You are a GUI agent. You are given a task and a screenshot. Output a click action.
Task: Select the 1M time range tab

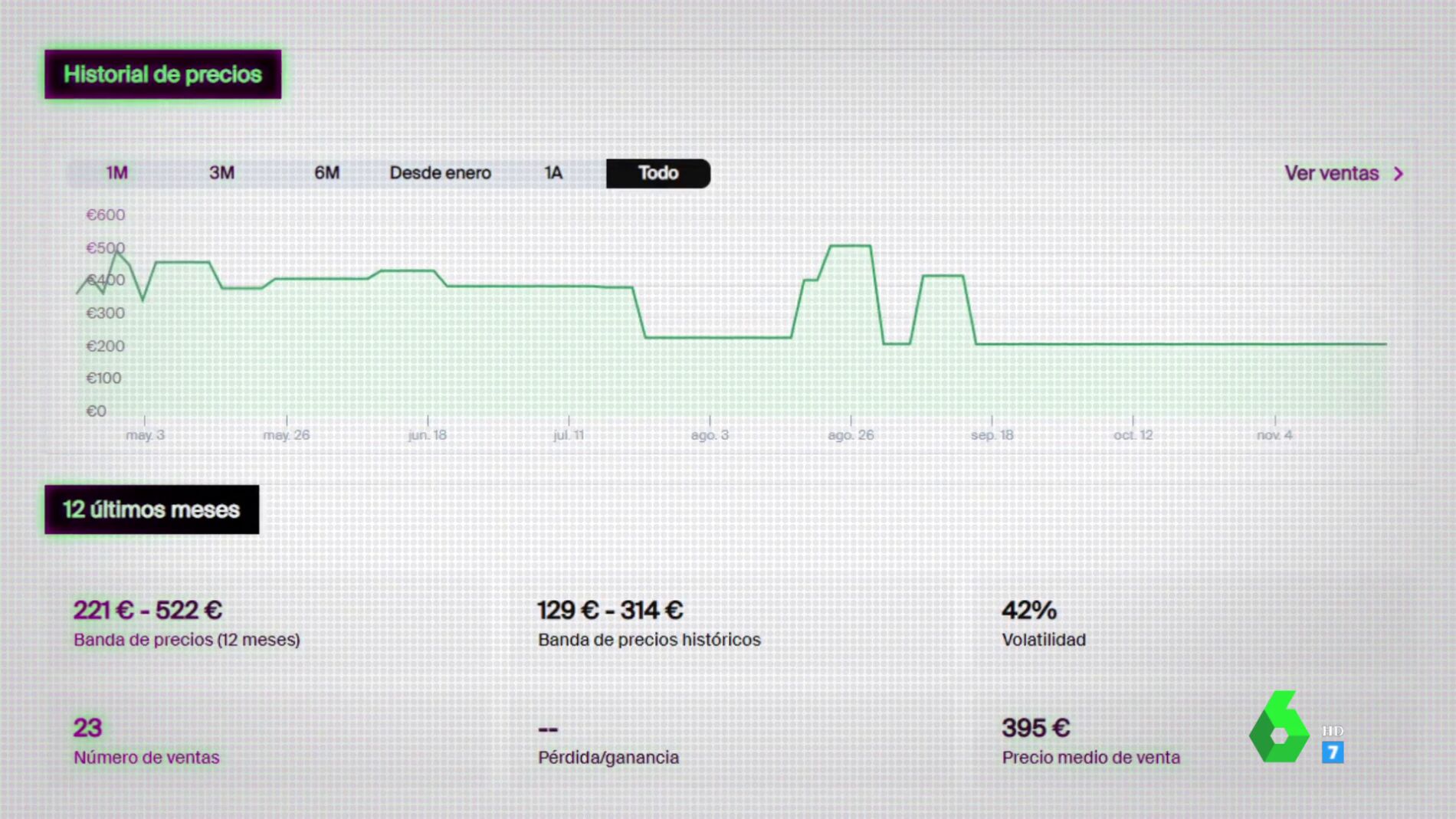(x=116, y=173)
